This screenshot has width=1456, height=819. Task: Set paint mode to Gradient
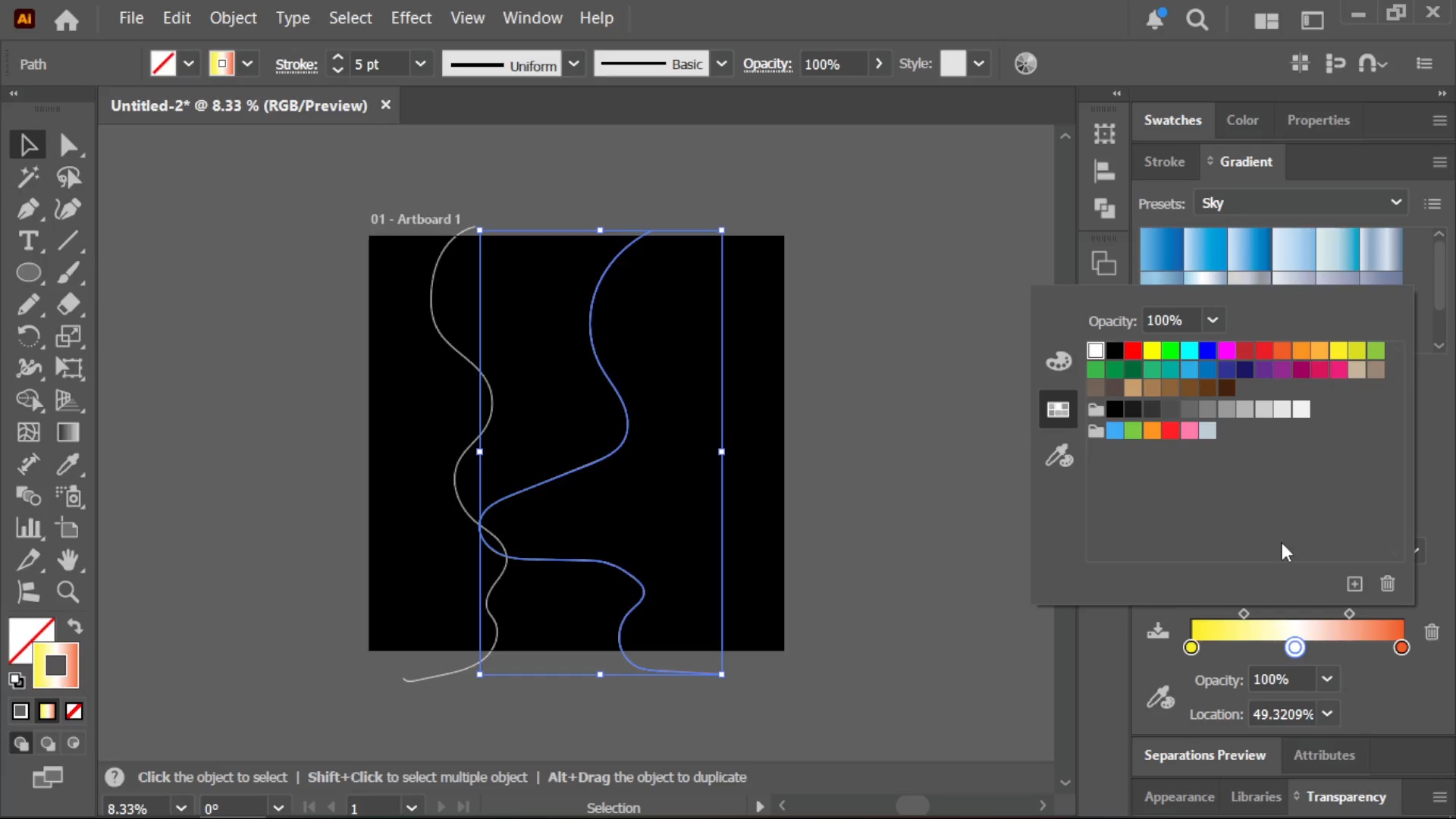[x=47, y=711]
